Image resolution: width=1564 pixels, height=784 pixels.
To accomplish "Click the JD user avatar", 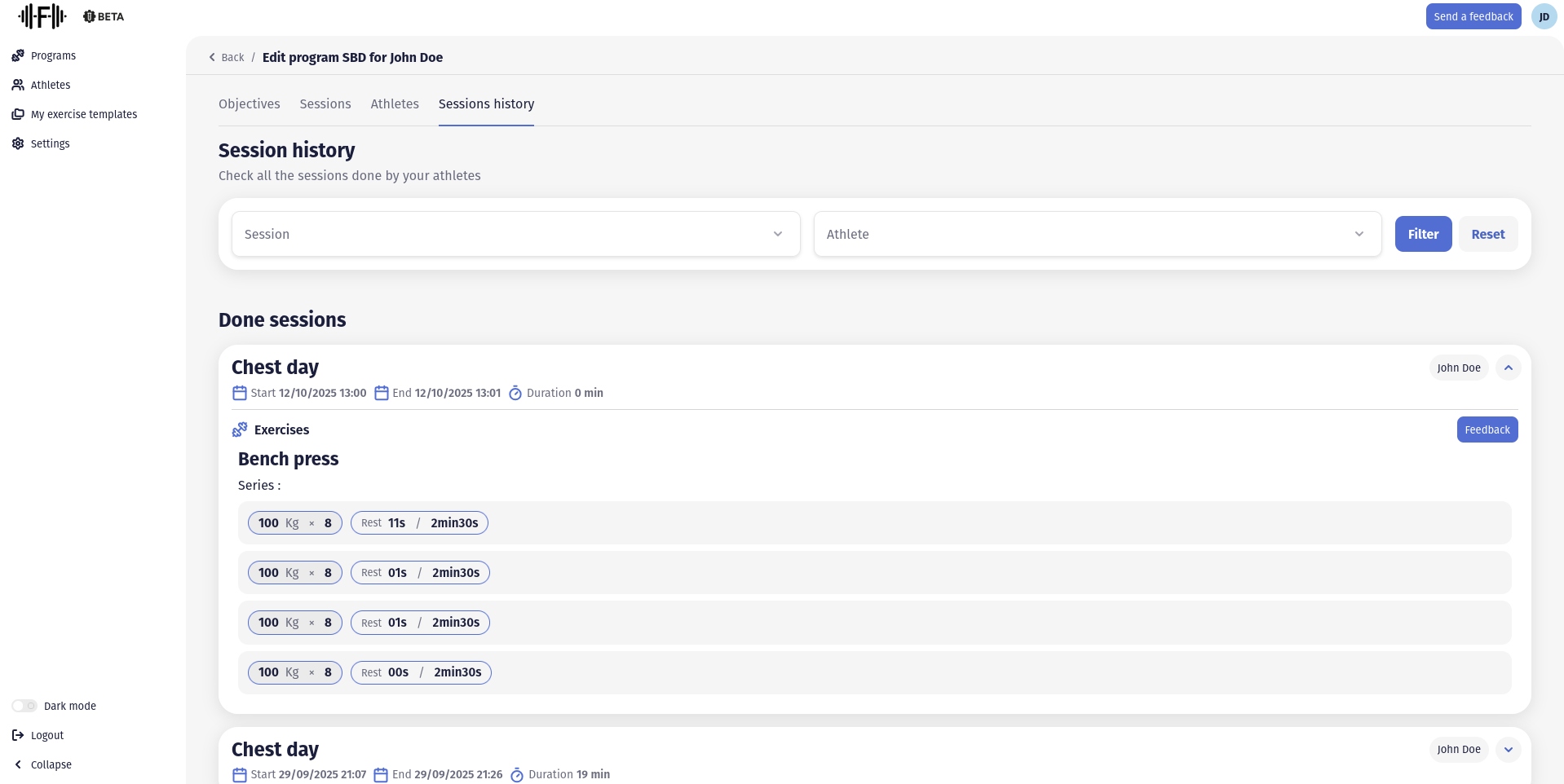I will click(x=1544, y=16).
